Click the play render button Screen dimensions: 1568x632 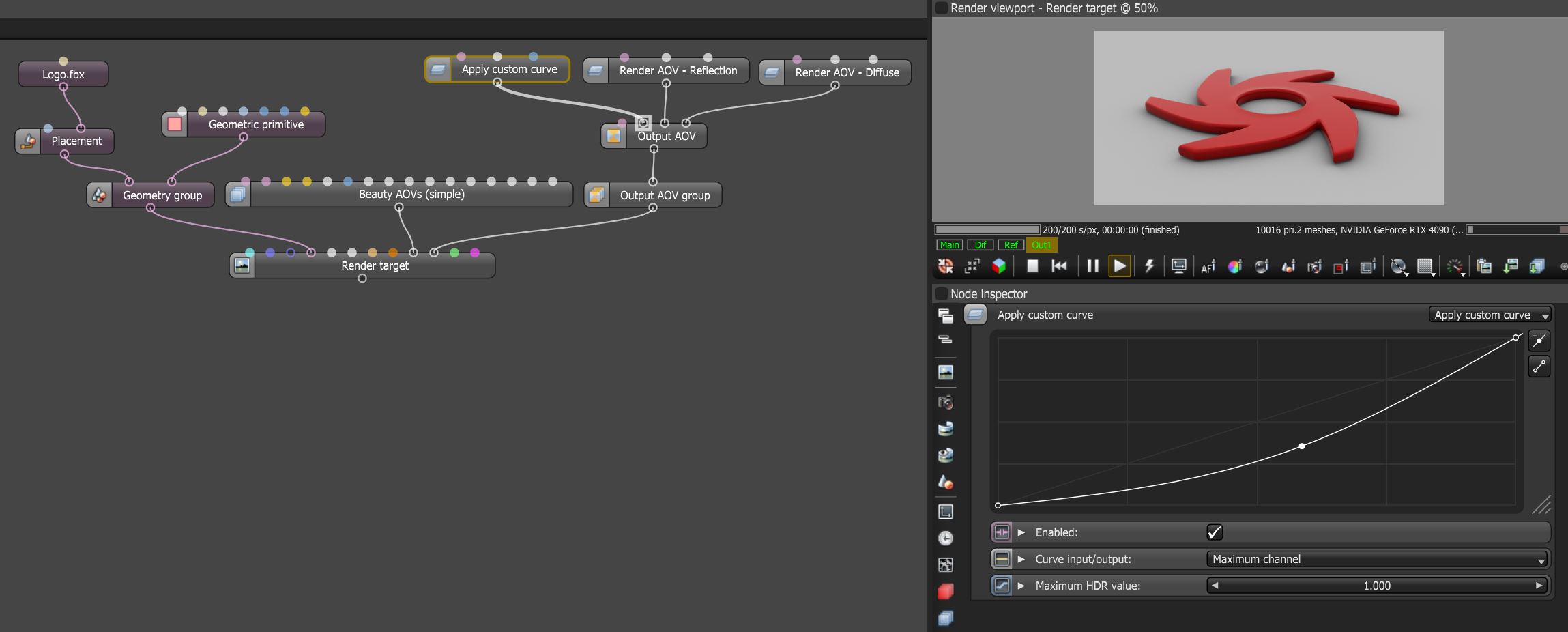coord(1119,266)
